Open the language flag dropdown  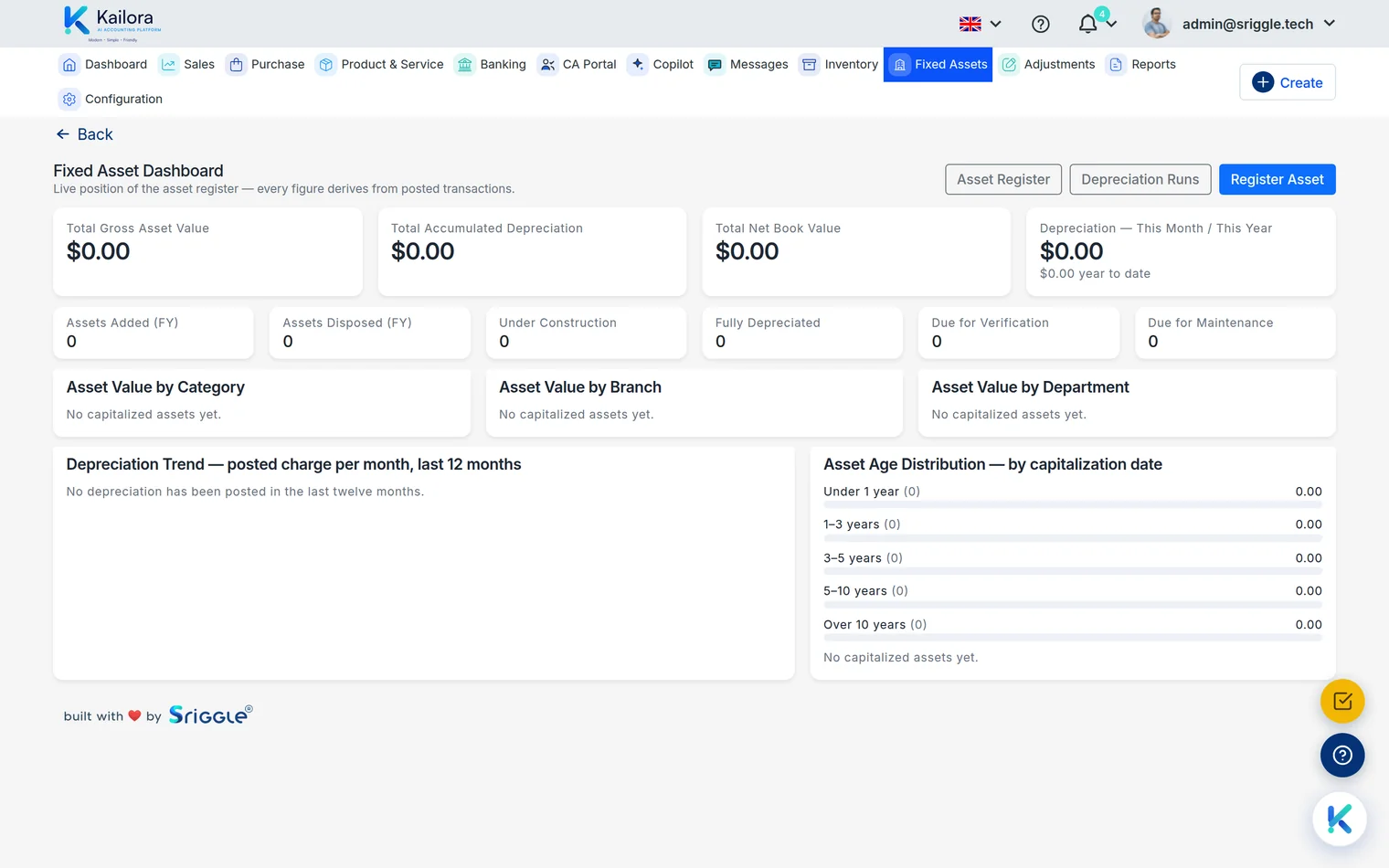coord(981,24)
